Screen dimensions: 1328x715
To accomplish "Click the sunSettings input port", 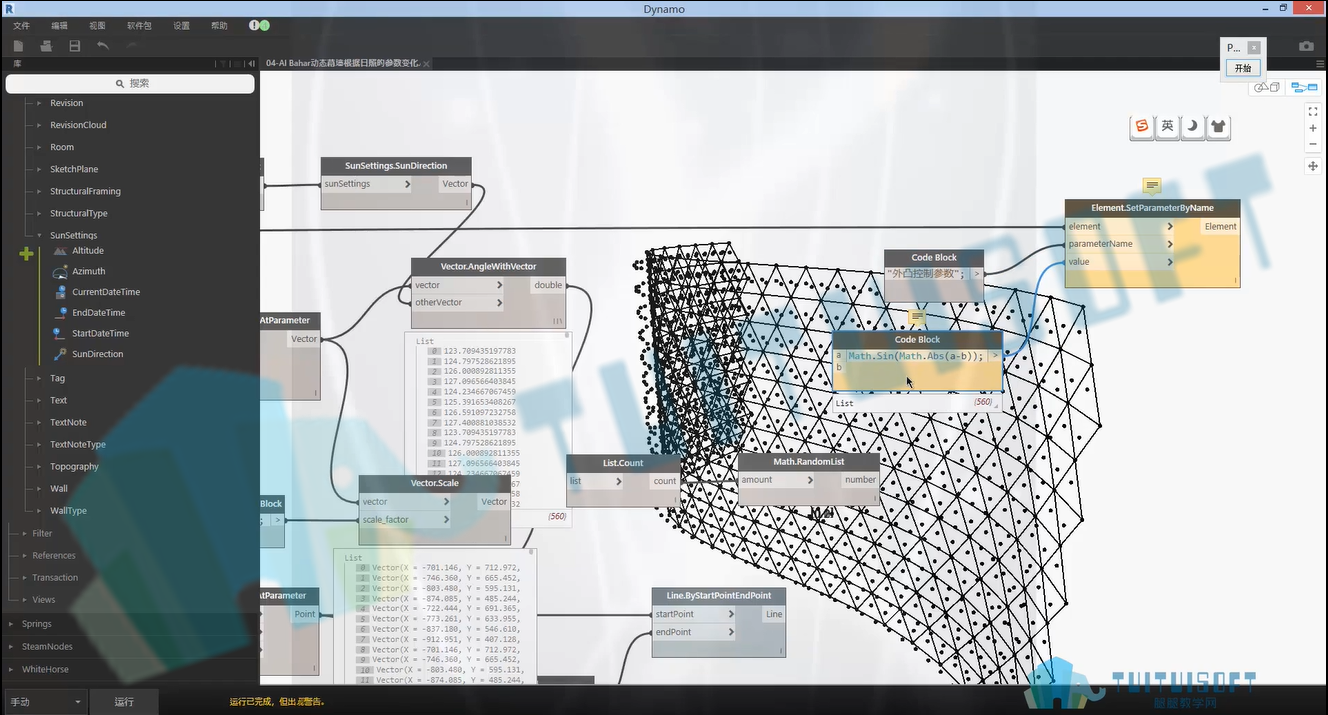I will (367, 184).
